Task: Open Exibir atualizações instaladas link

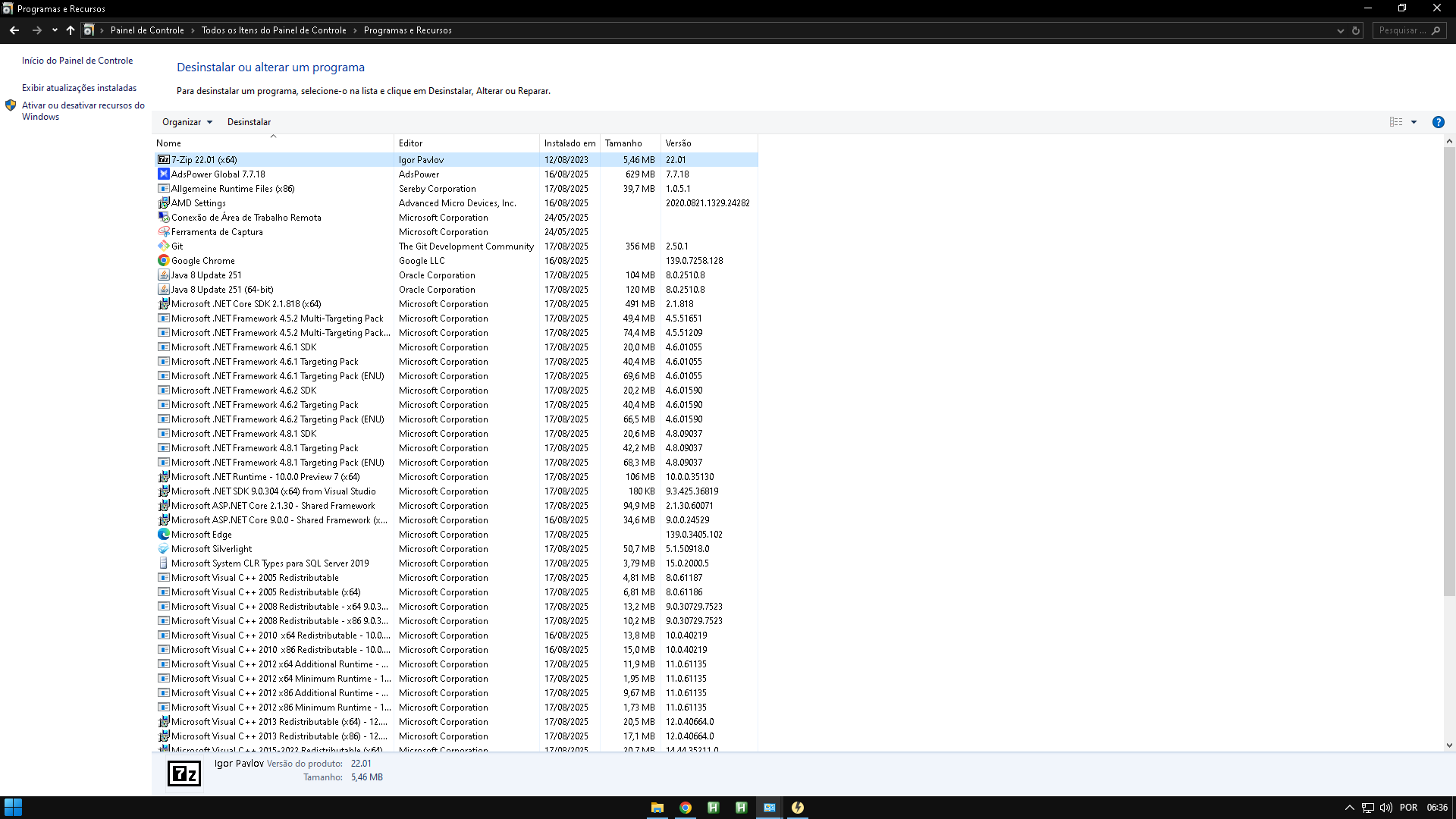Action: pyautogui.click(x=79, y=88)
